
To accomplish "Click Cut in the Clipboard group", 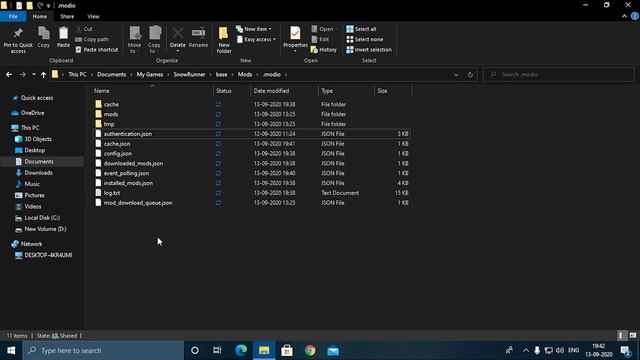I will click(x=84, y=29).
